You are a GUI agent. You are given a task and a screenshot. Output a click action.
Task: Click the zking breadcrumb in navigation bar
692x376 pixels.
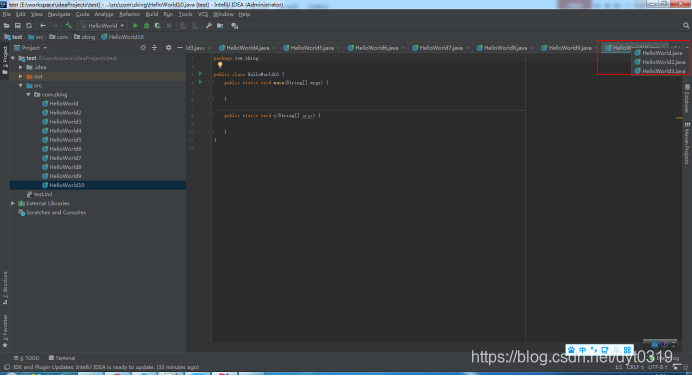pos(84,37)
